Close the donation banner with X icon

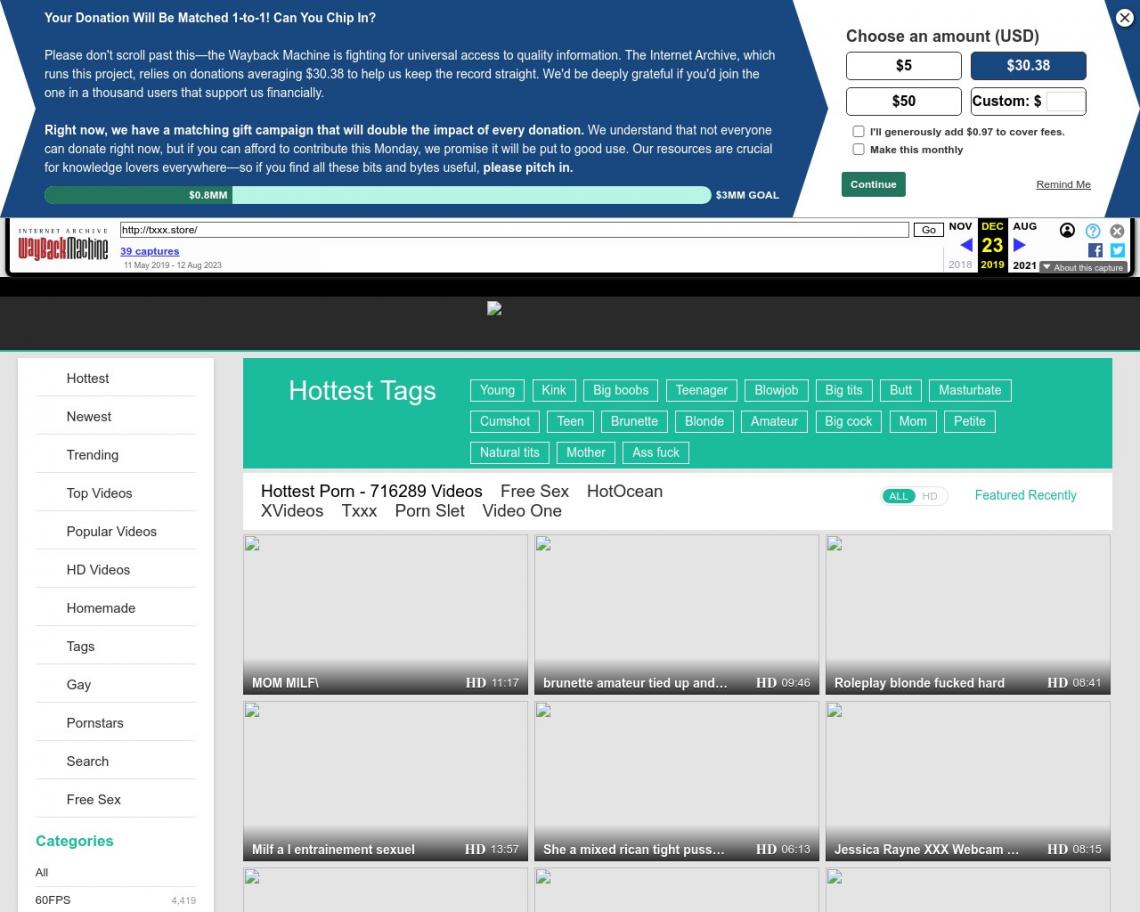1125,17
